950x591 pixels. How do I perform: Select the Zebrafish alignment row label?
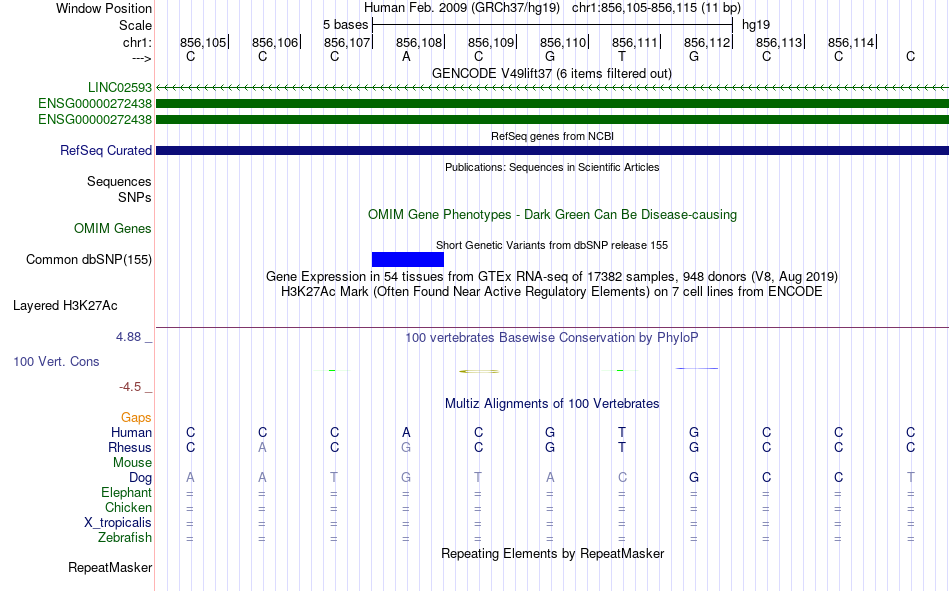[125, 538]
